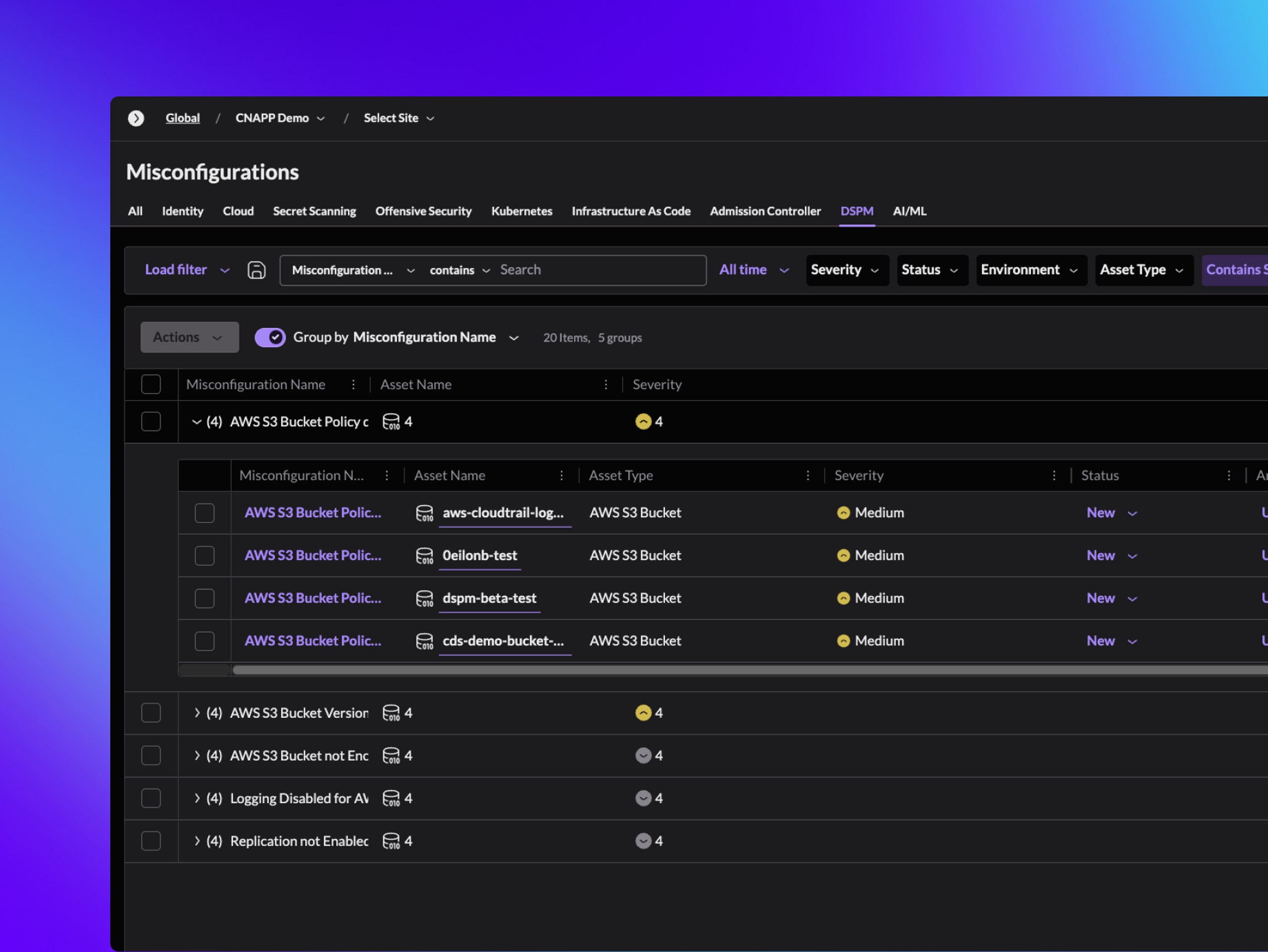Switch to the Cloud tab
This screenshot has width=1268, height=952.
(x=238, y=212)
